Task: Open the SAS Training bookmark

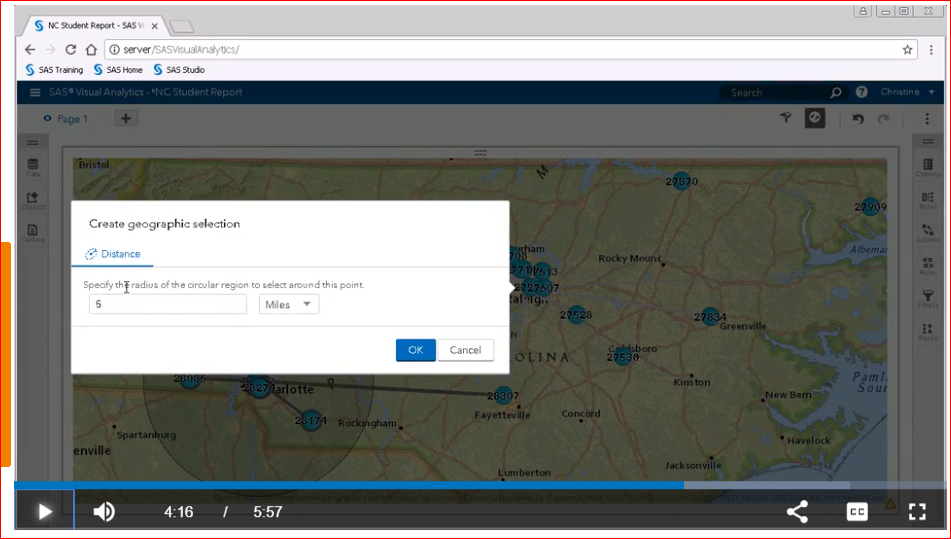Action: pos(54,70)
